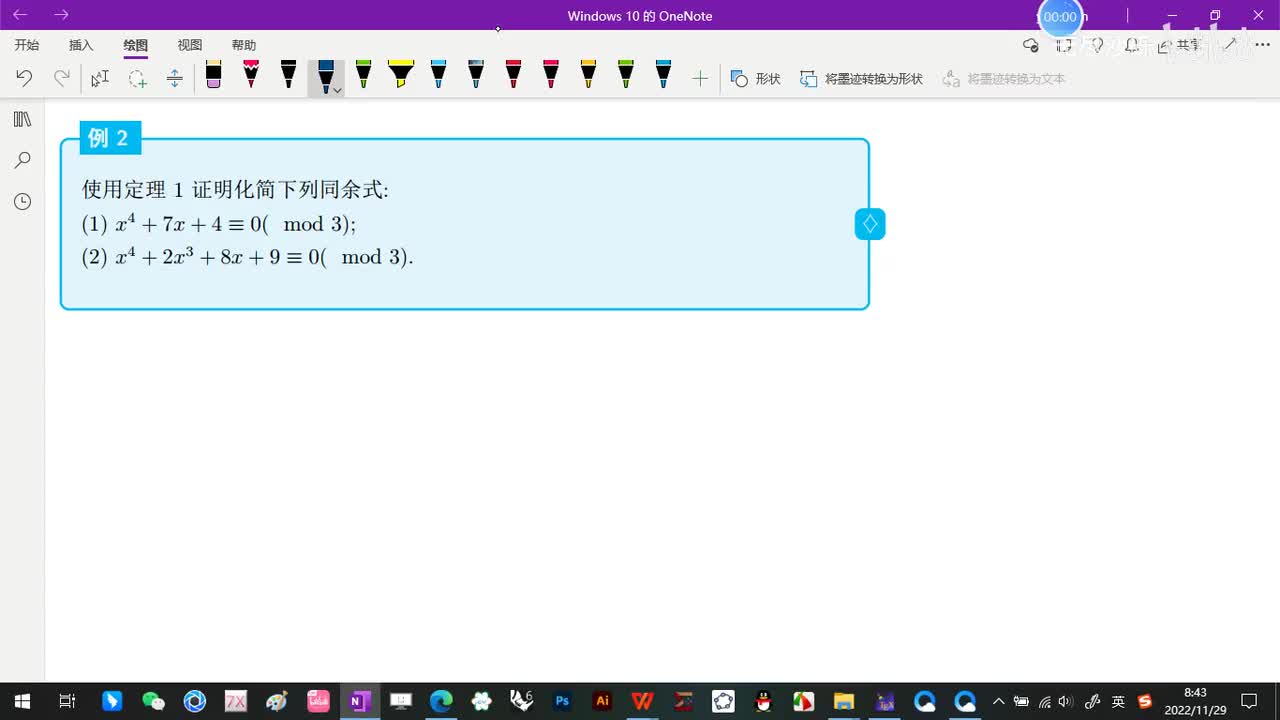Go back with the title bar arrow
This screenshot has width=1280, height=720.
pyautogui.click(x=20, y=15)
